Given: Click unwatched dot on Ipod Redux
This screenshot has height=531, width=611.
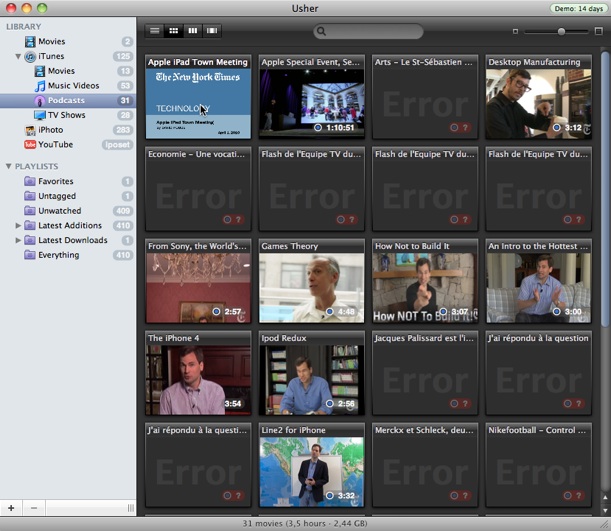Looking at the screenshot, I should click(x=330, y=403).
